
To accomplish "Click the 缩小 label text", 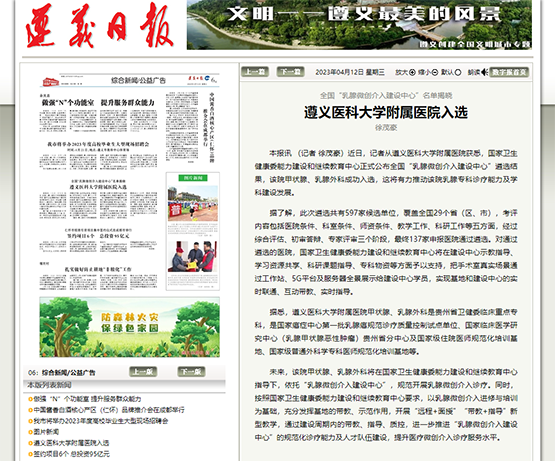I will point(424,72).
